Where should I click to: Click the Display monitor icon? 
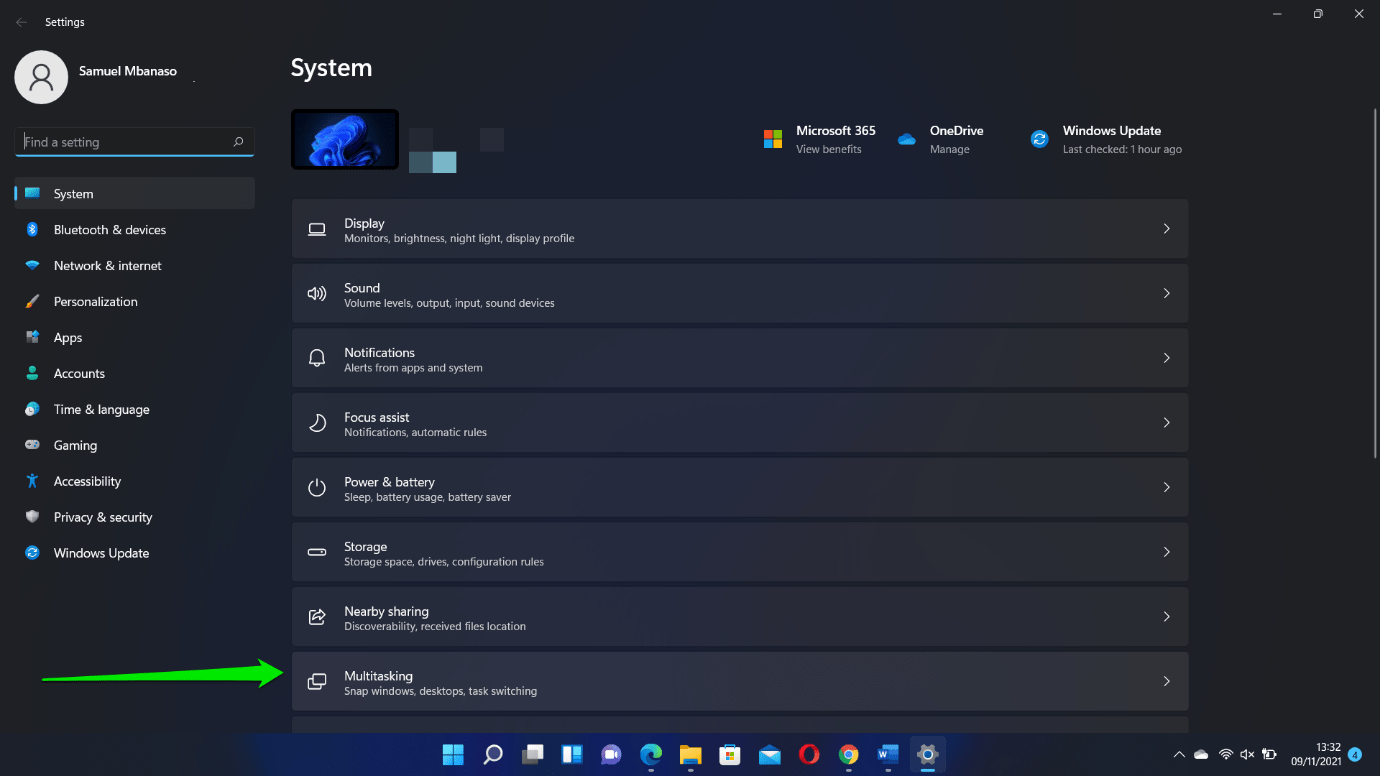[317, 229]
